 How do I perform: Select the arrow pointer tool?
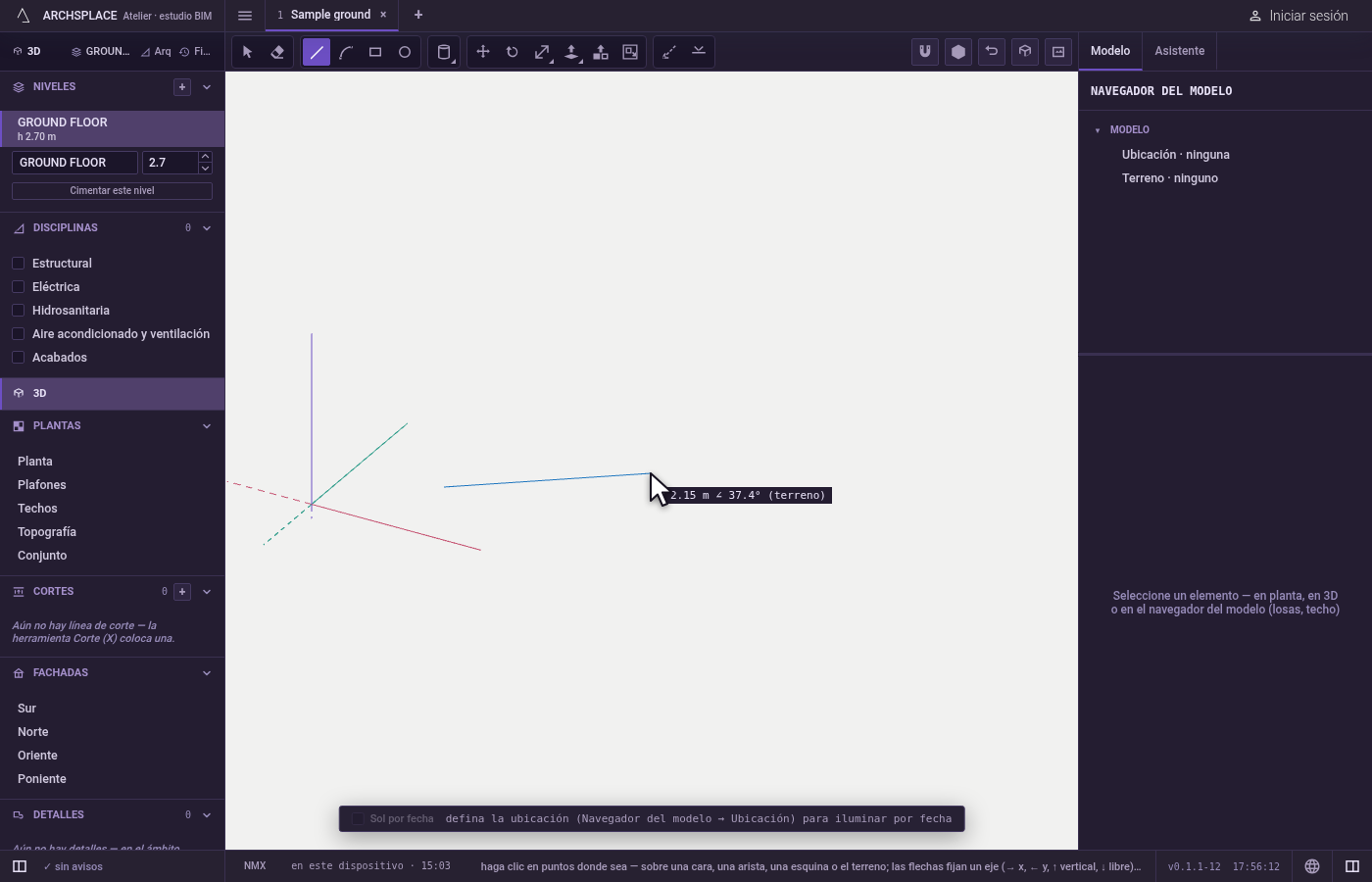[x=247, y=52]
